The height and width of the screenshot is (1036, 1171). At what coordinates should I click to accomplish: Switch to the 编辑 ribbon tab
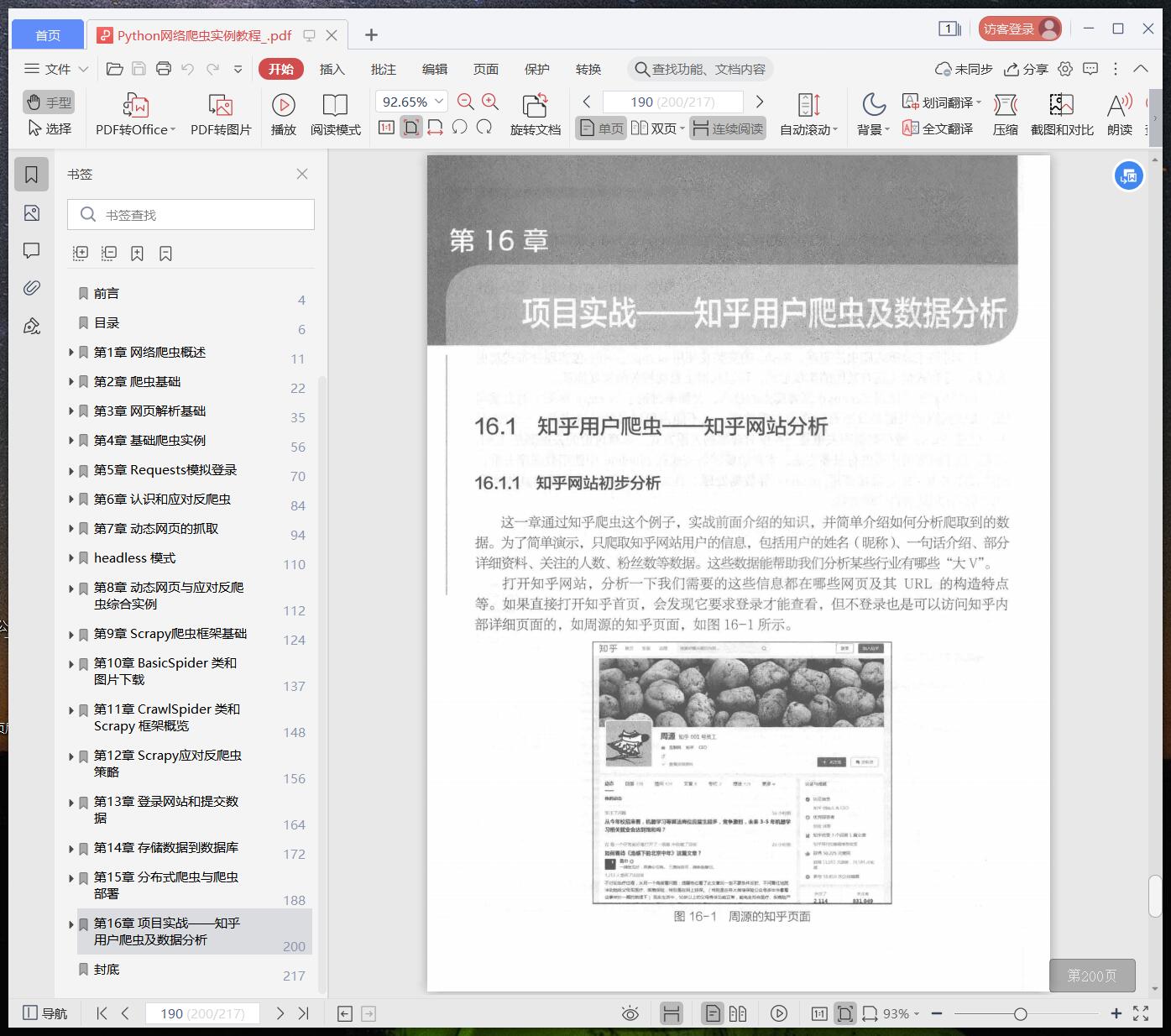click(435, 69)
